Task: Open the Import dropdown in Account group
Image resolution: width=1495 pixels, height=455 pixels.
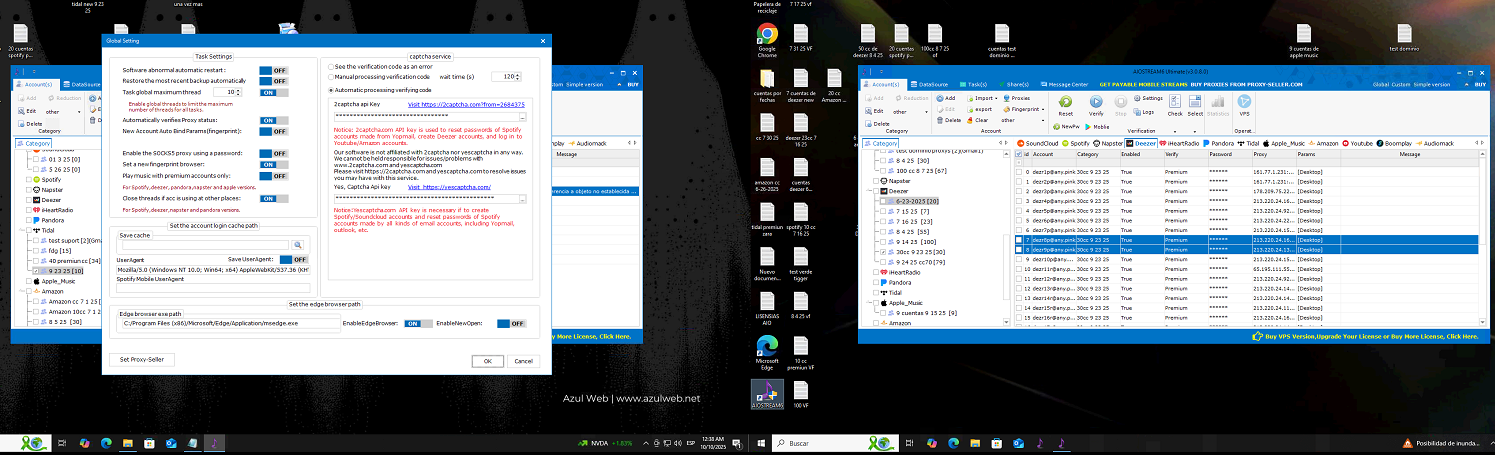Action: click(x=984, y=98)
